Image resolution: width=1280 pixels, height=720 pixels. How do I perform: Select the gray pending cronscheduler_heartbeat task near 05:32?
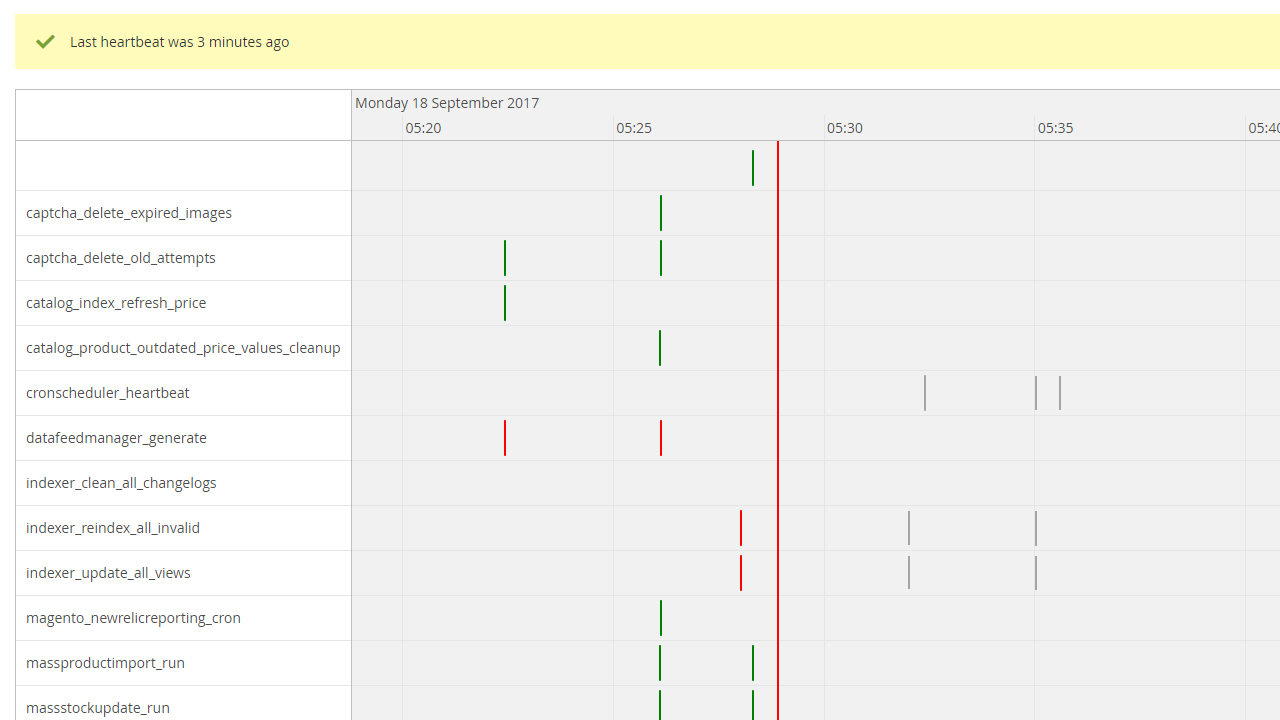click(925, 392)
